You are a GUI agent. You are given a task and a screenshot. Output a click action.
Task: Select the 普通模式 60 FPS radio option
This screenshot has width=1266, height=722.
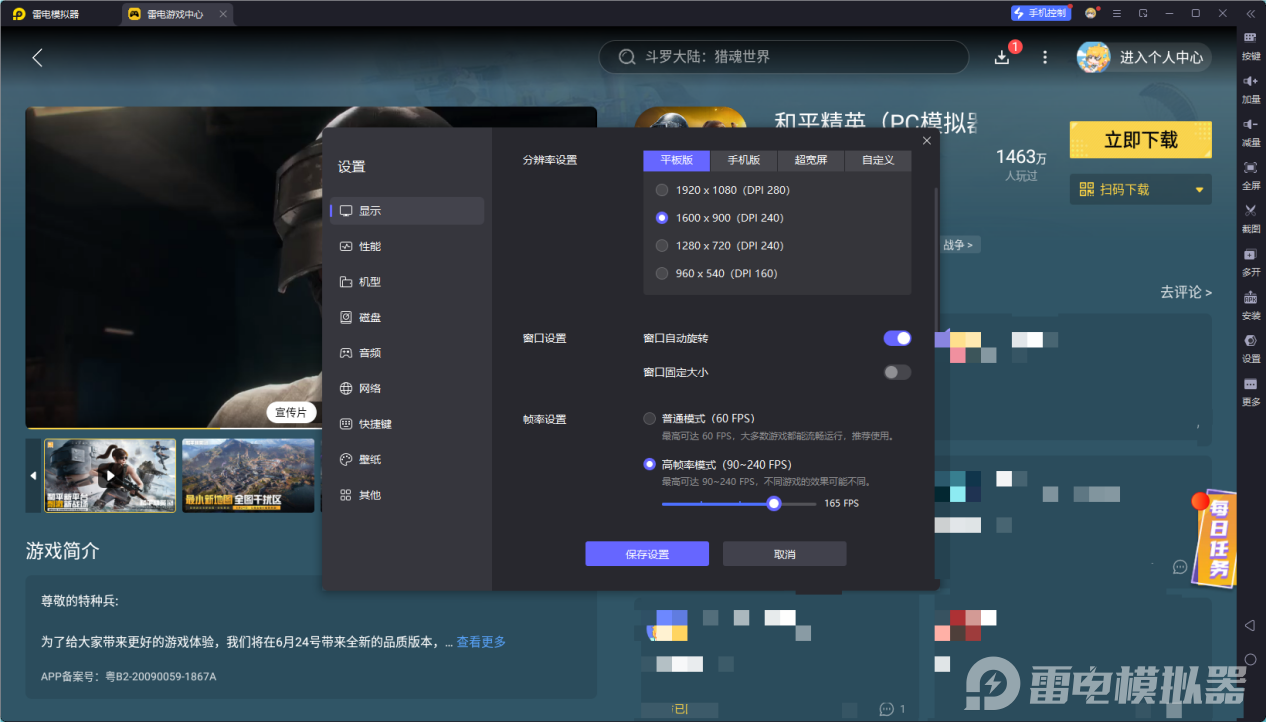pyautogui.click(x=648, y=419)
